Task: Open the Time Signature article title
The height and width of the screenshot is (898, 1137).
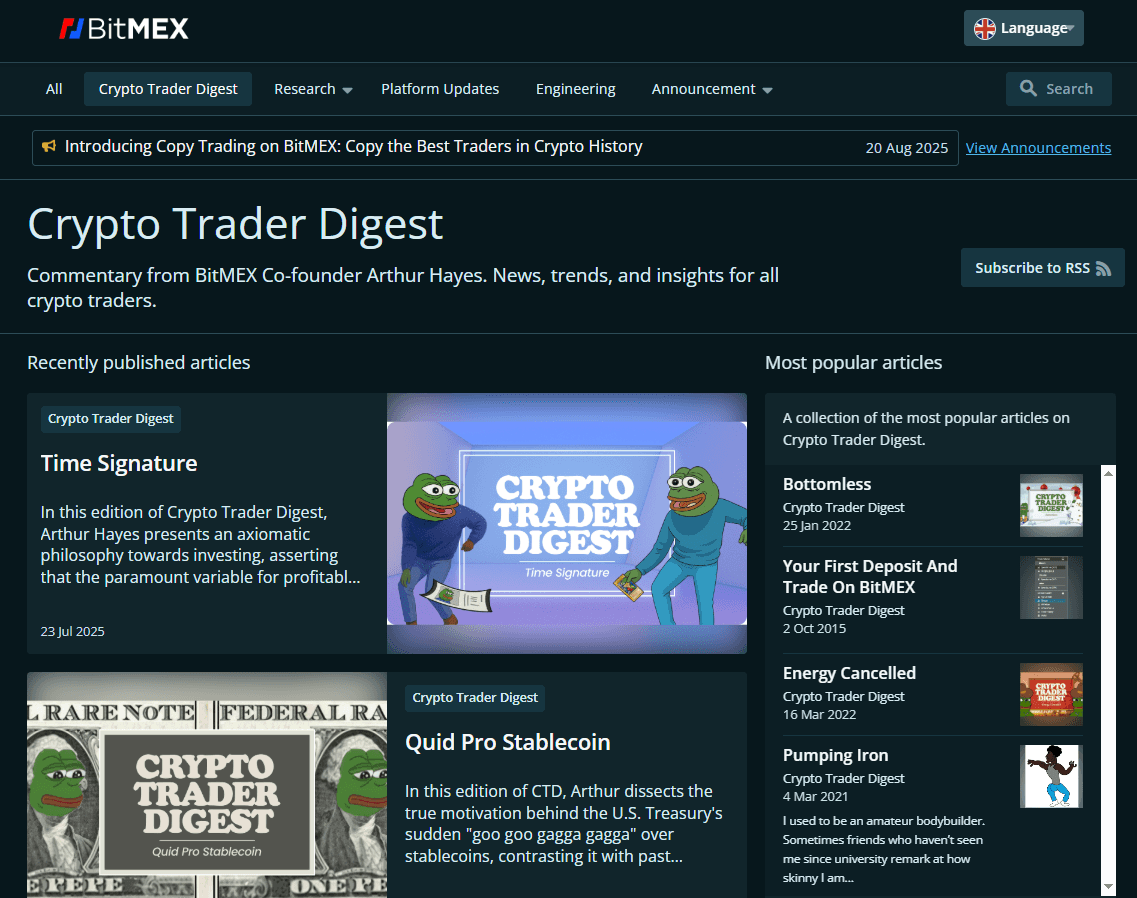Action: 119,464
